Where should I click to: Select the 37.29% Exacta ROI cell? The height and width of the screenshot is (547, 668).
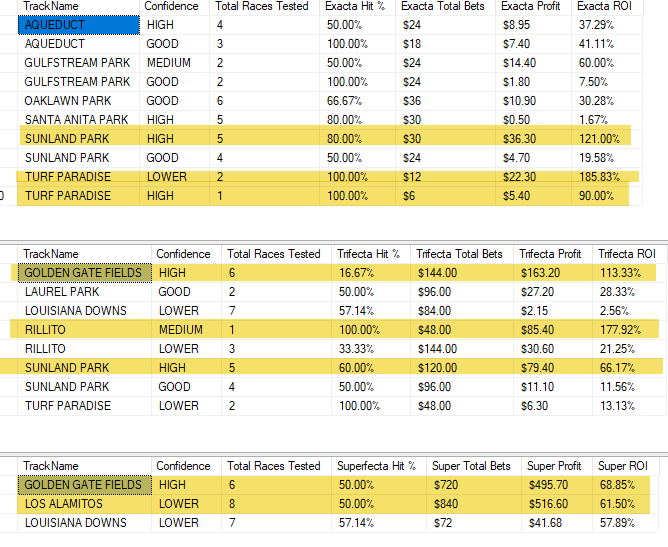pos(607,25)
